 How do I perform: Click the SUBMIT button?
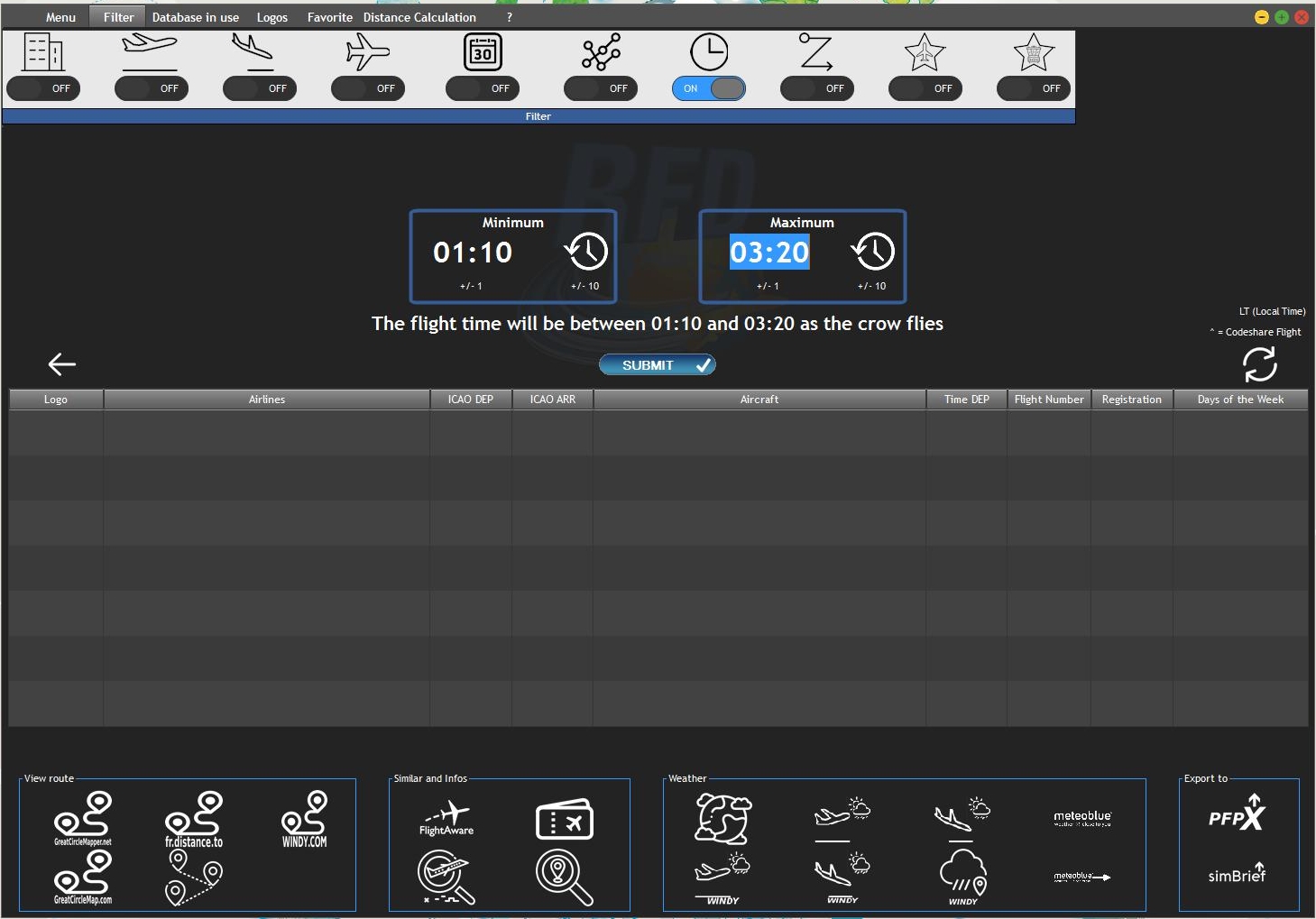[x=658, y=365]
